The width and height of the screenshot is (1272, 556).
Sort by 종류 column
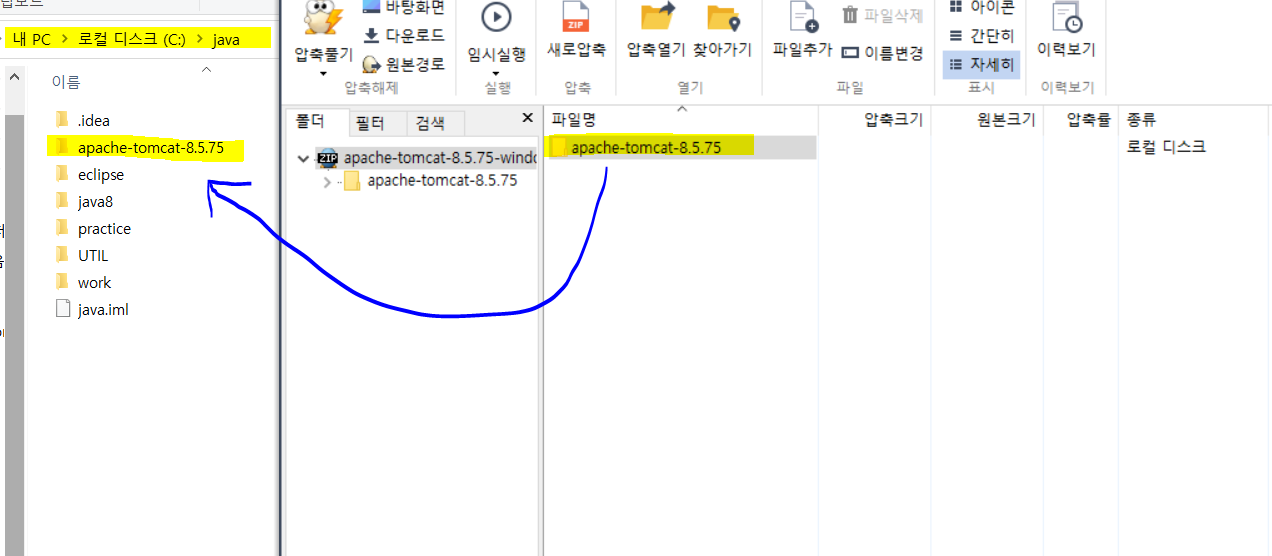point(1195,119)
